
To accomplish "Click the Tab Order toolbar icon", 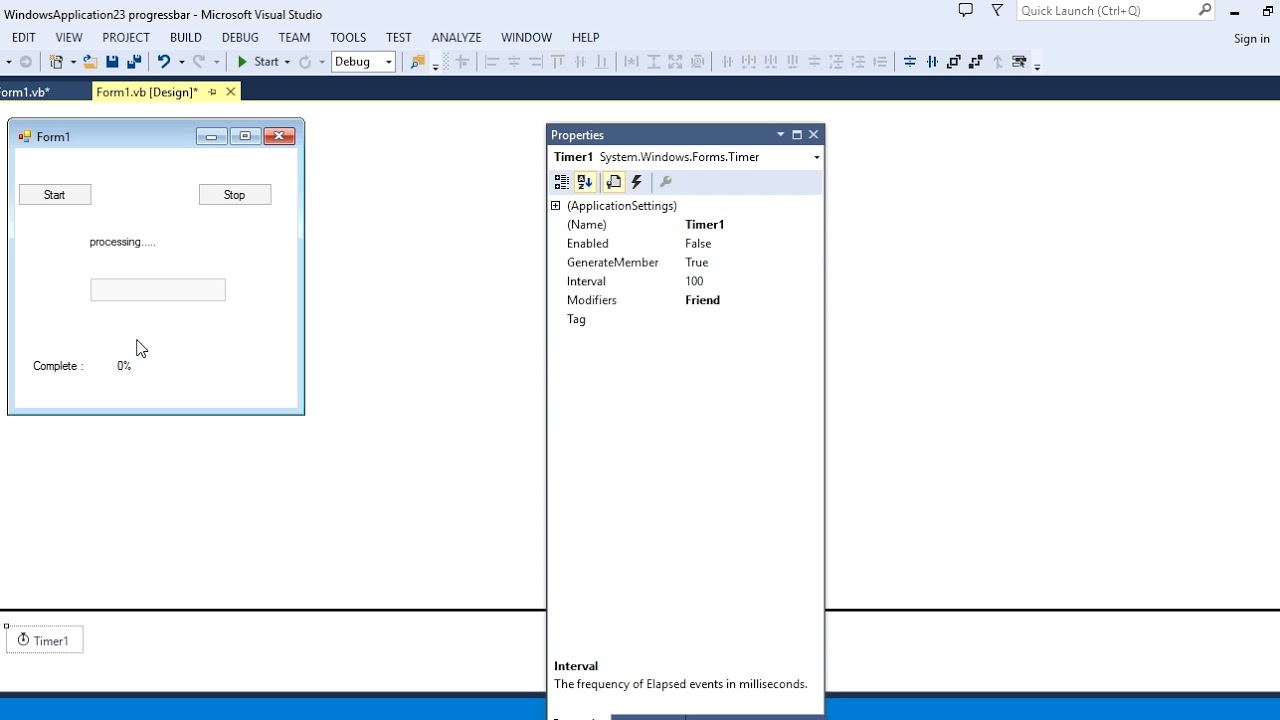I will pyautogui.click(x=1019, y=62).
